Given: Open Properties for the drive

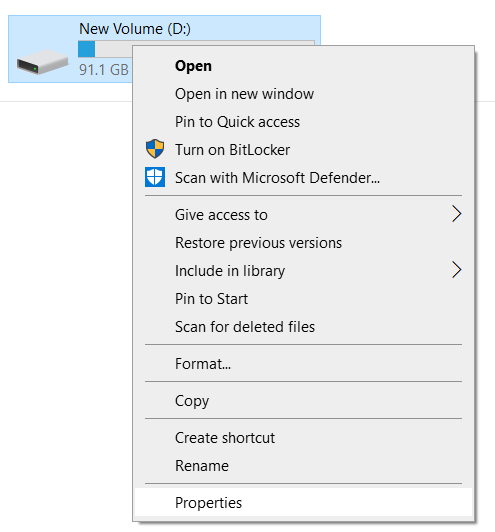Looking at the screenshot, I should pyautogui.click(x=303, y=502).
